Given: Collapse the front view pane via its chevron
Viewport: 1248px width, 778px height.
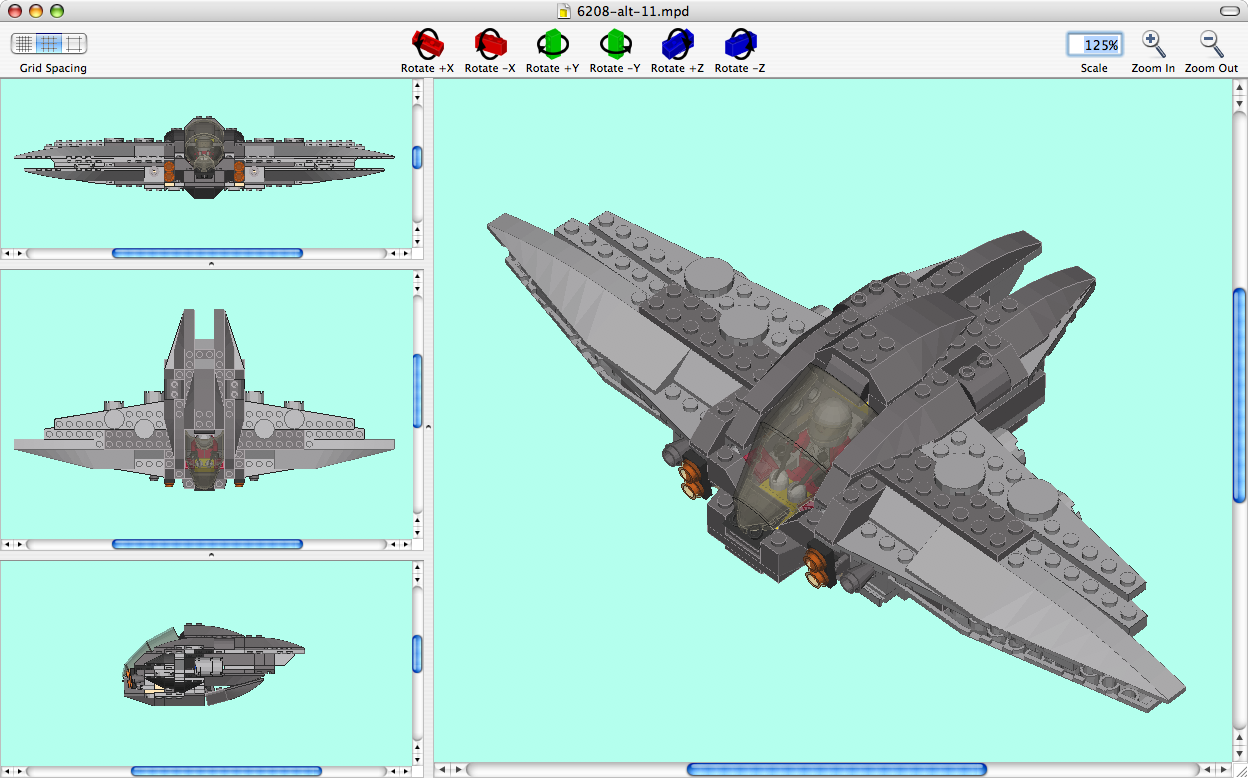Looking at the screenshot, I should pyautogui.click(x=210, y=554).
